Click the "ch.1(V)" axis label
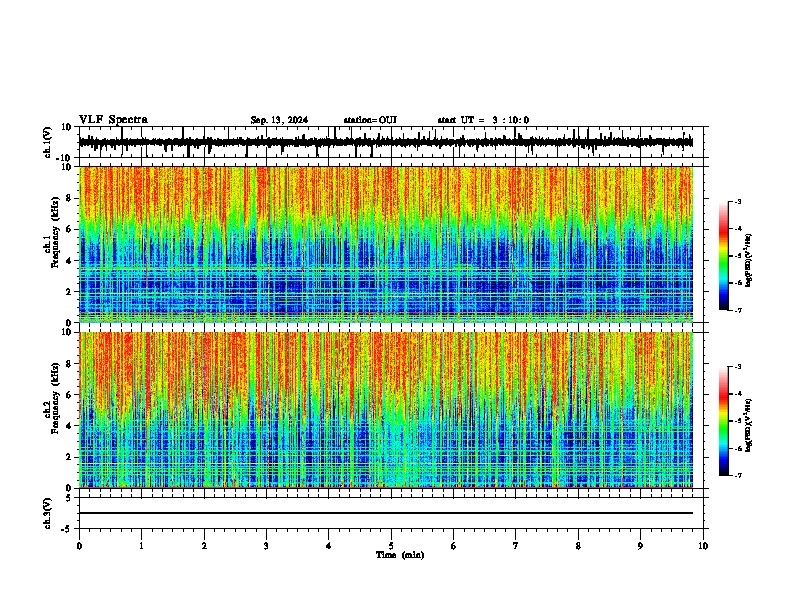Screen dimensions: 792x612 point(48,142)
